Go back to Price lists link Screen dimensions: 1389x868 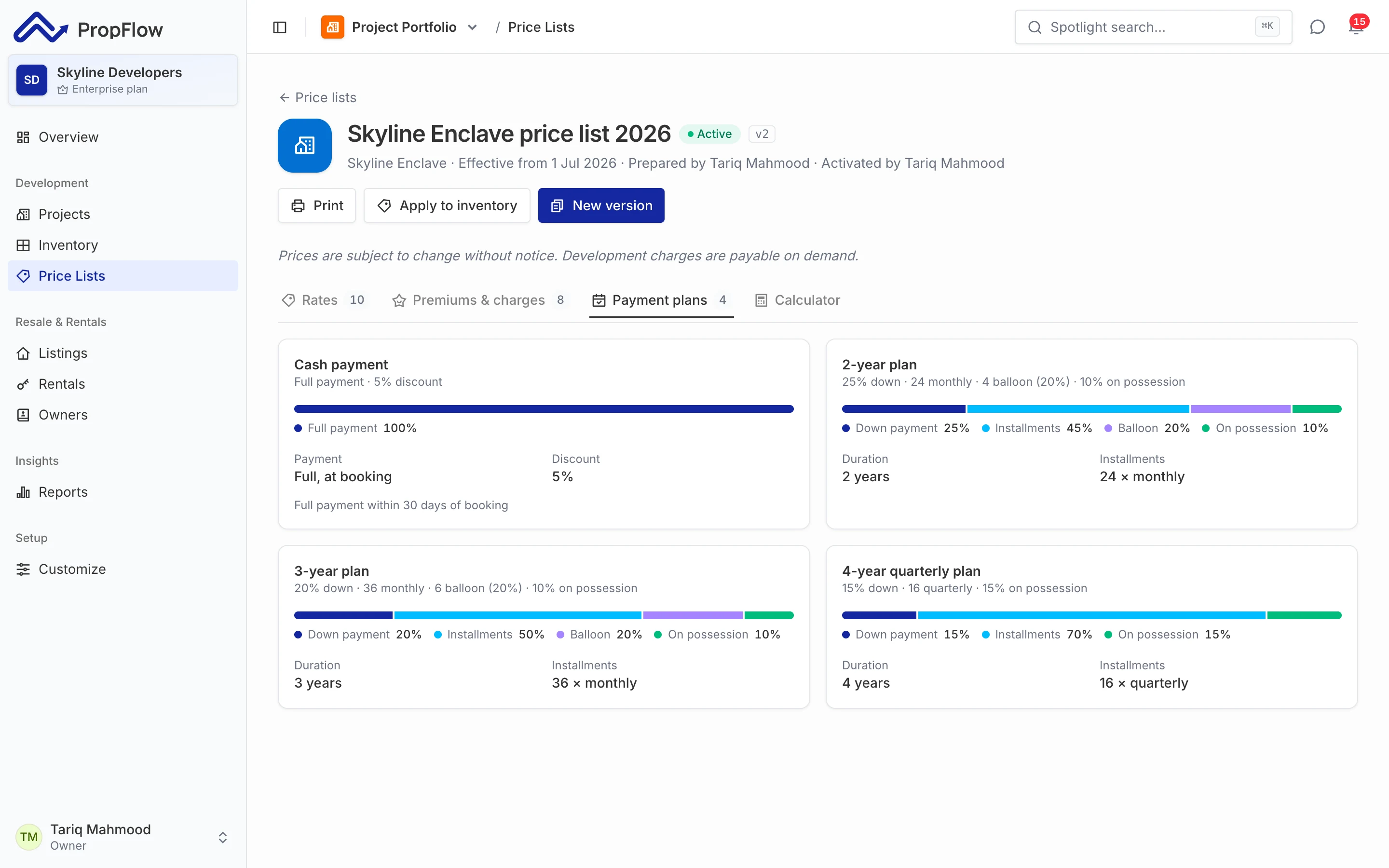317,97
